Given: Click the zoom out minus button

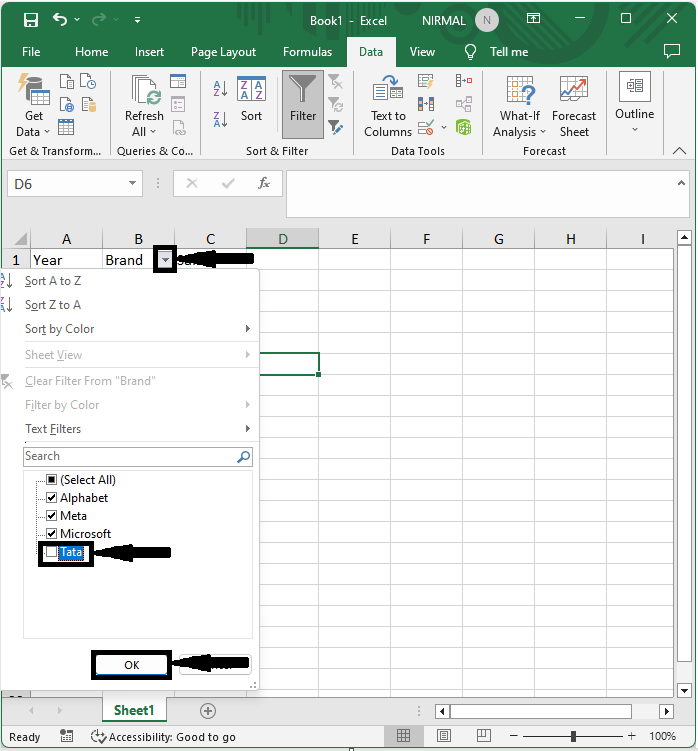Looking at the screenshot, I should [514, 736].
